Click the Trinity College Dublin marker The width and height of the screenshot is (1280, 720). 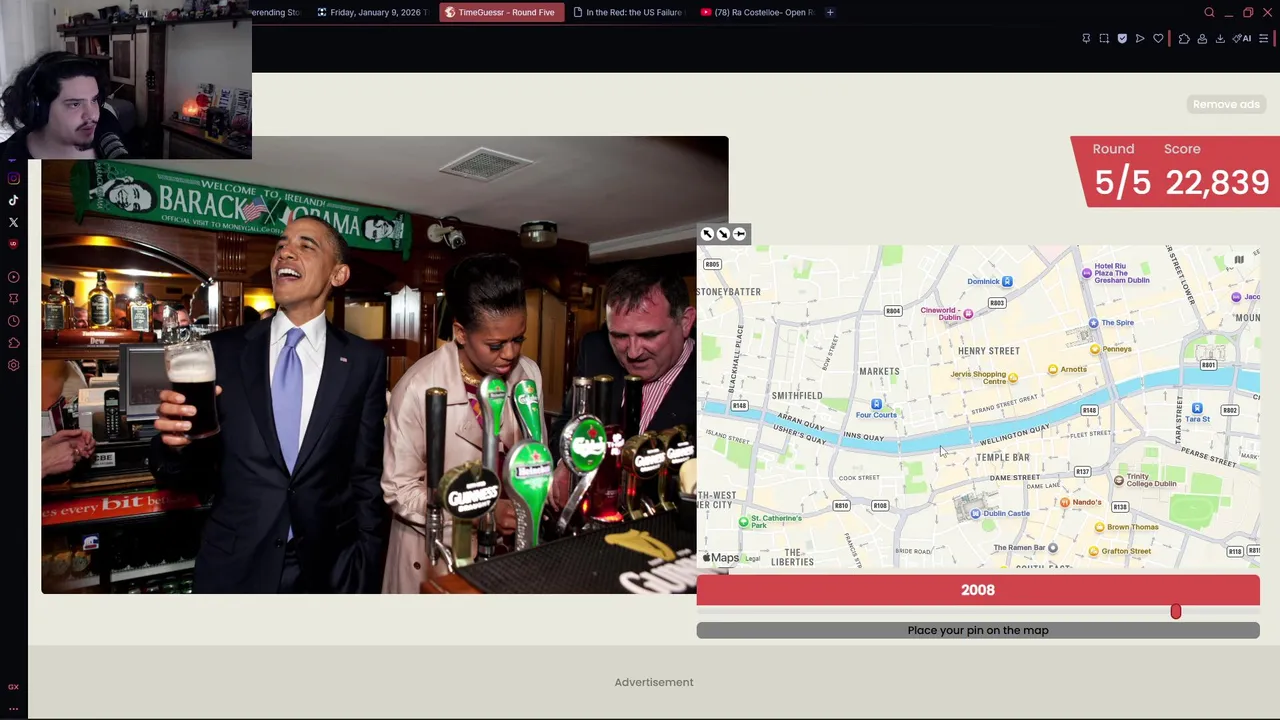point(1119,480)
